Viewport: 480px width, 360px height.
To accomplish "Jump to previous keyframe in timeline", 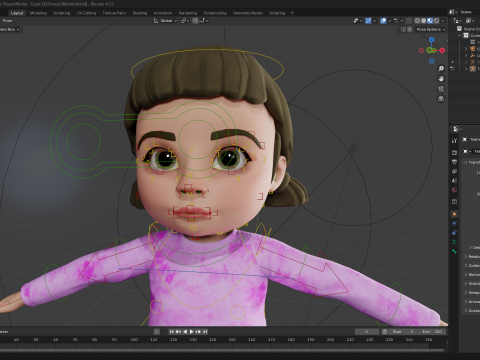I will pos(178,331).
